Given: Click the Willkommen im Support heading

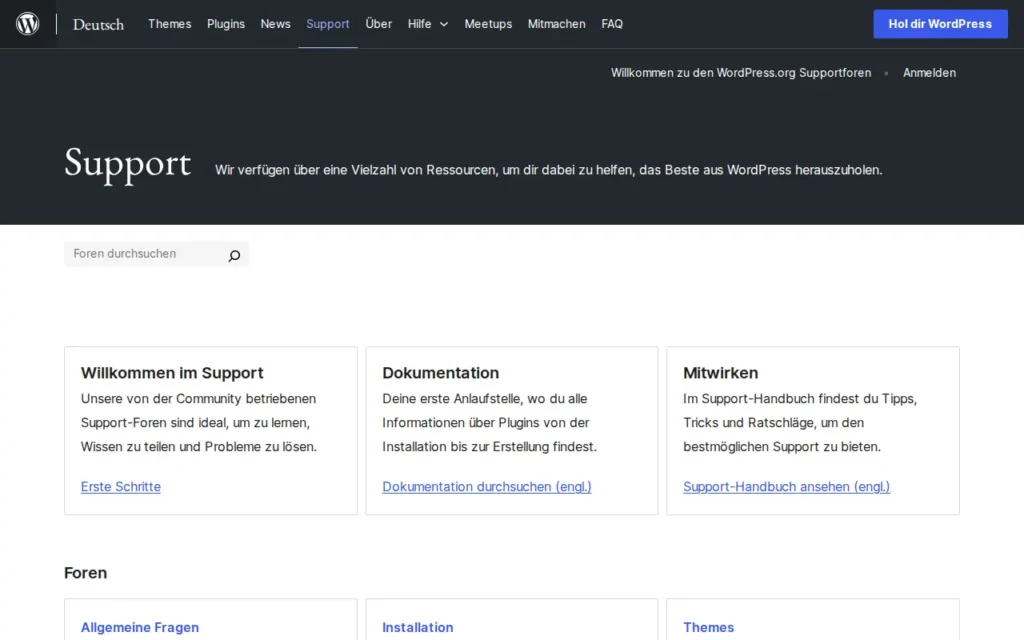Looking at the screenshot, I should [x=172, y=373].
